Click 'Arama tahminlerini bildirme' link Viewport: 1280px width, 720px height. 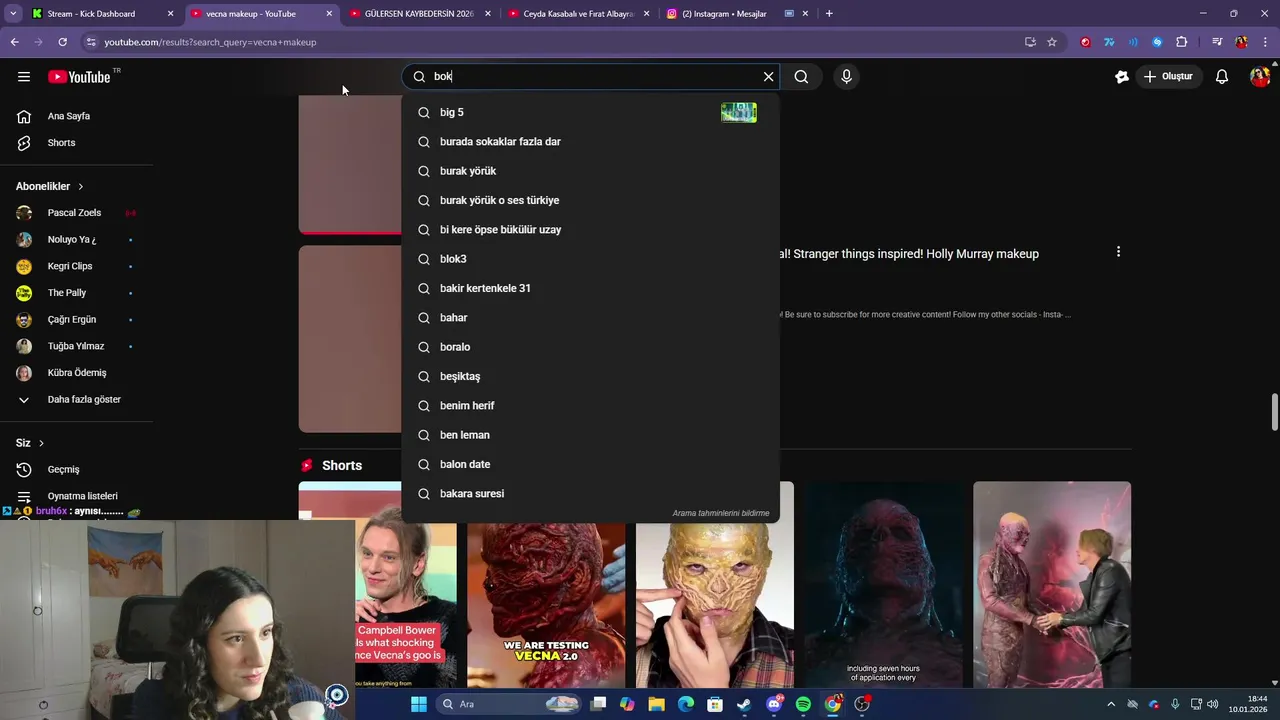[721, 514]
